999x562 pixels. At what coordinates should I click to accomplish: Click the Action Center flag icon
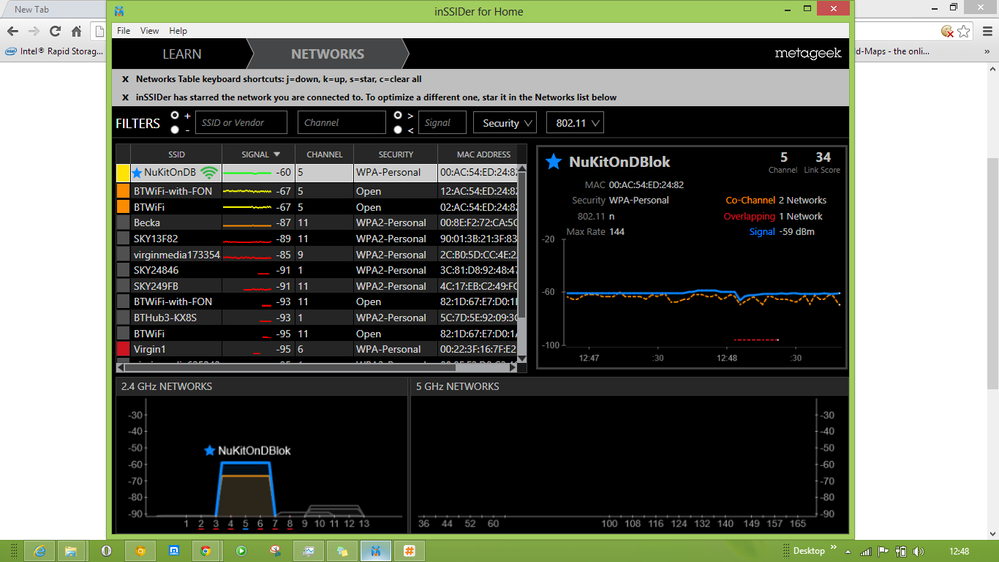(x=883, y=551)
